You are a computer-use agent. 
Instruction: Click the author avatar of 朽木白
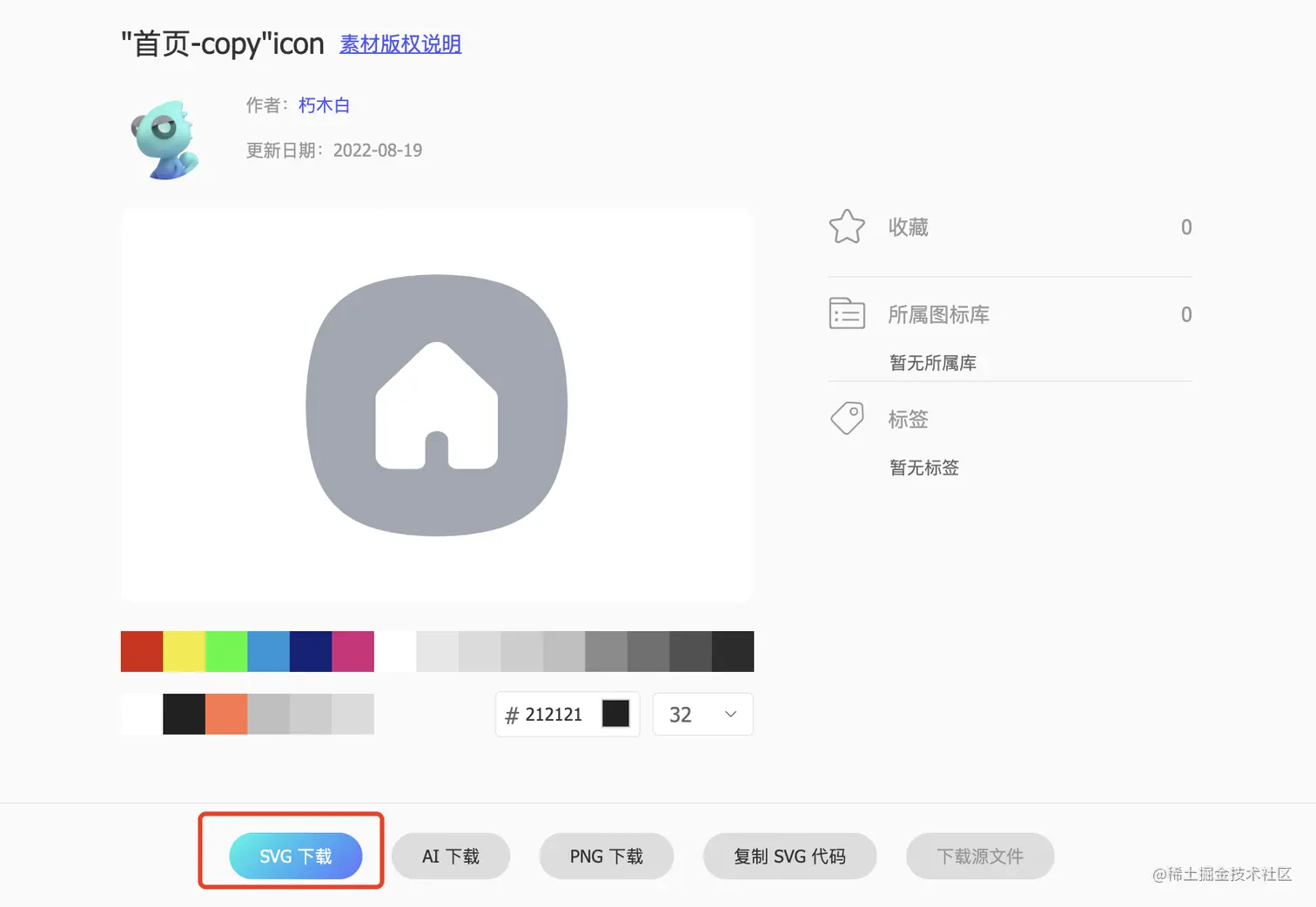click(165, 138)
